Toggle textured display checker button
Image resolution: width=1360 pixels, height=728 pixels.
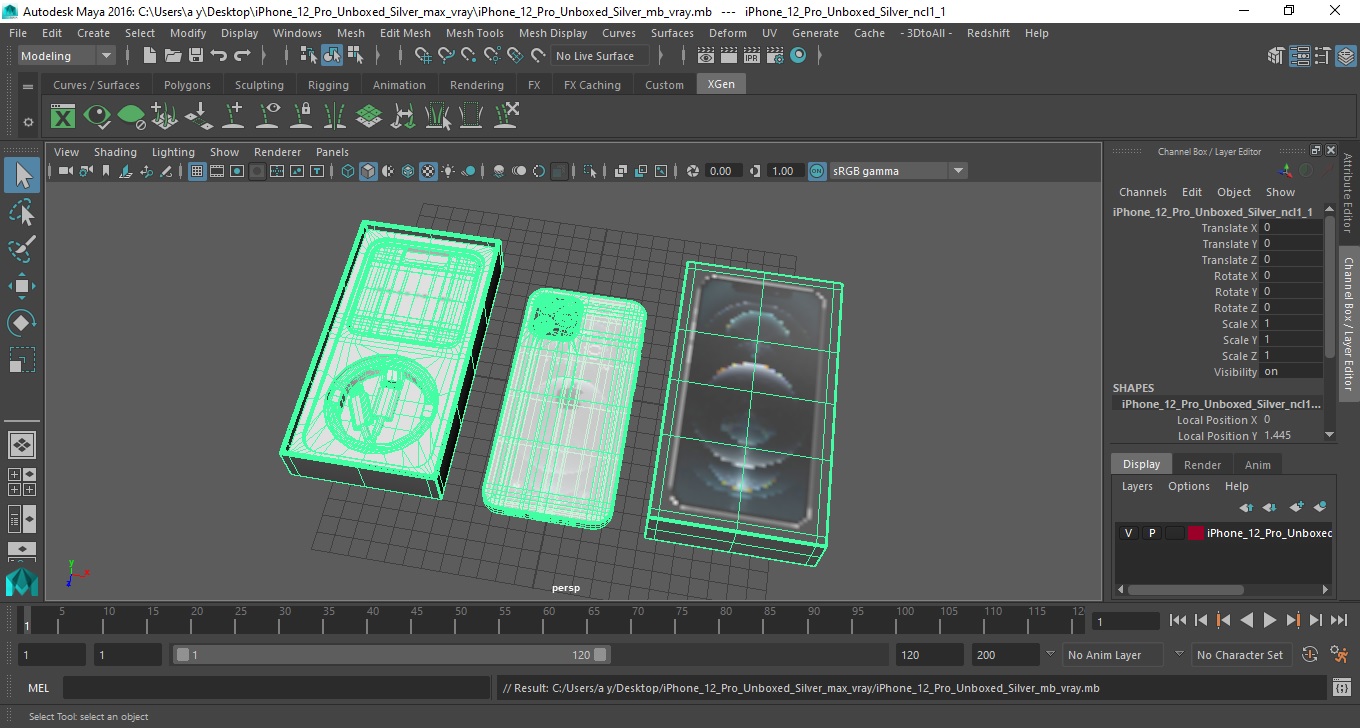428,171
